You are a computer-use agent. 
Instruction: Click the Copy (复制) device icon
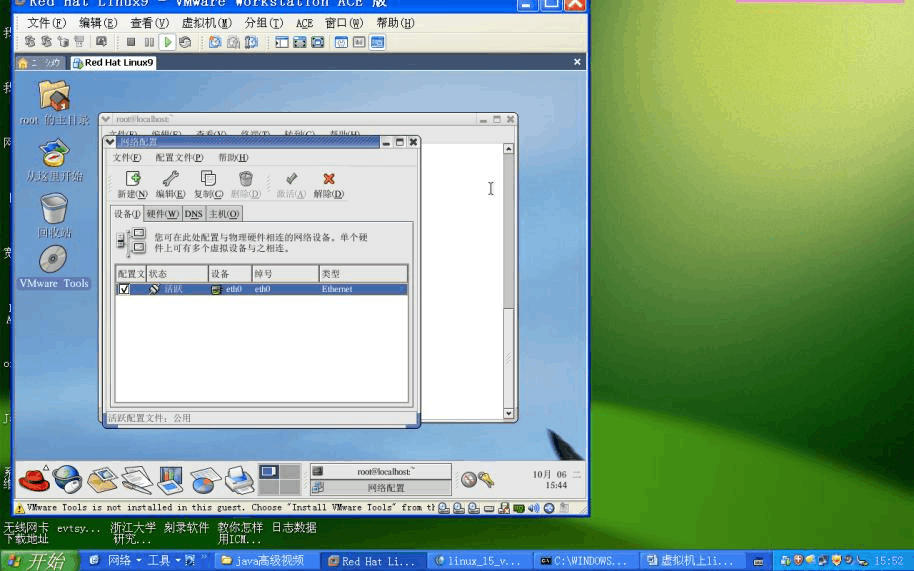click(208, 179)
